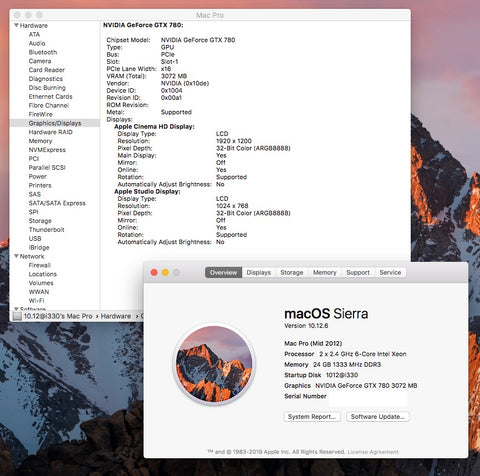This screenshot has height=476, width=480.
Task: Click the VRAM 3072 MB value
Action: click(174, 76)
